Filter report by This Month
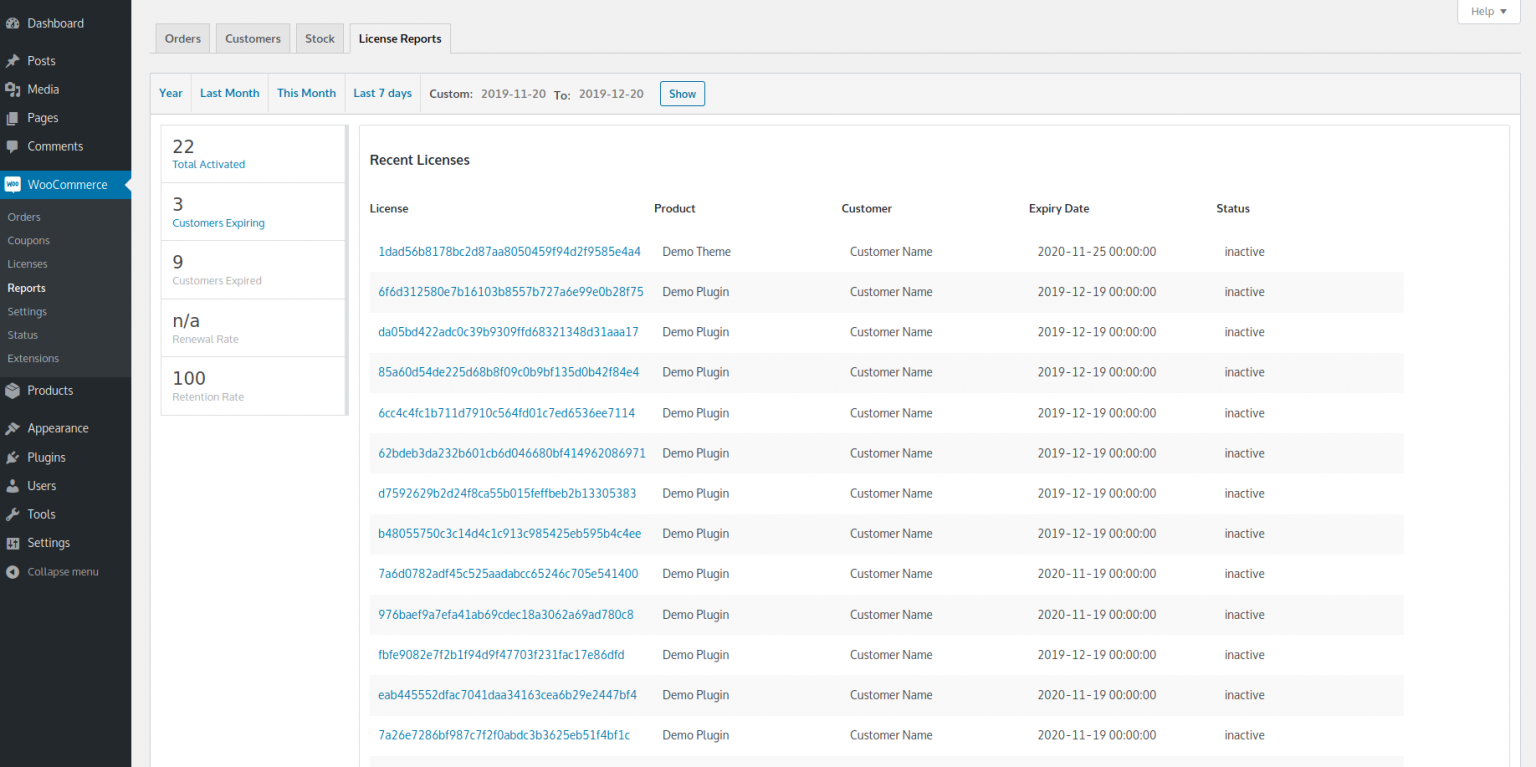This screenshot has height=767, width=1536. 307,93
